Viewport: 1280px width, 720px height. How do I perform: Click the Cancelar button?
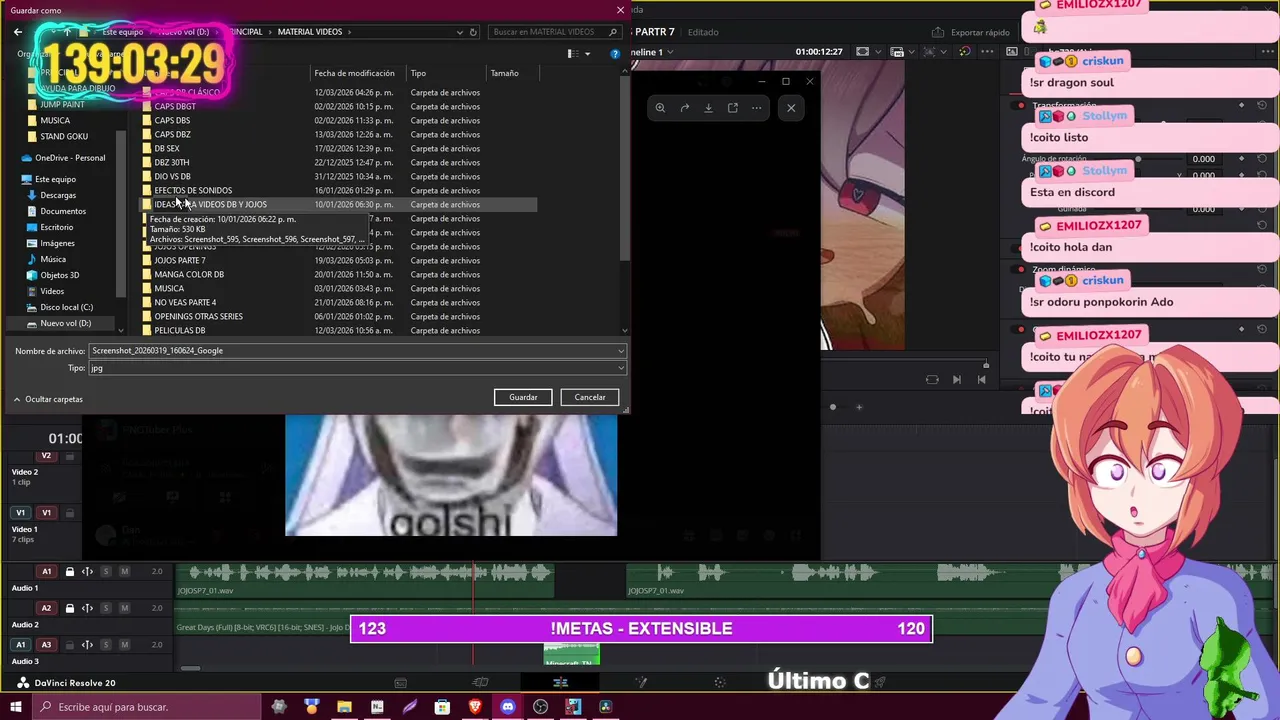click(590, 397)
